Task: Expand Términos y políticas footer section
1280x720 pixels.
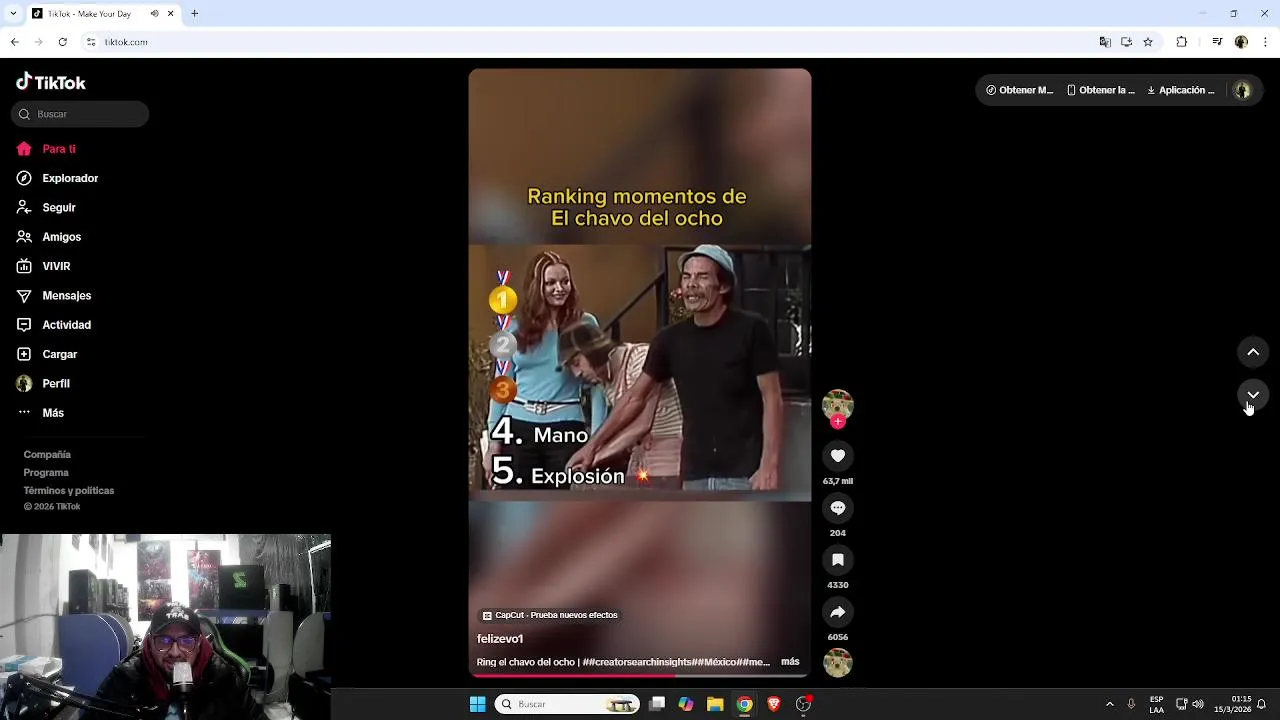Action: [69, 490]
